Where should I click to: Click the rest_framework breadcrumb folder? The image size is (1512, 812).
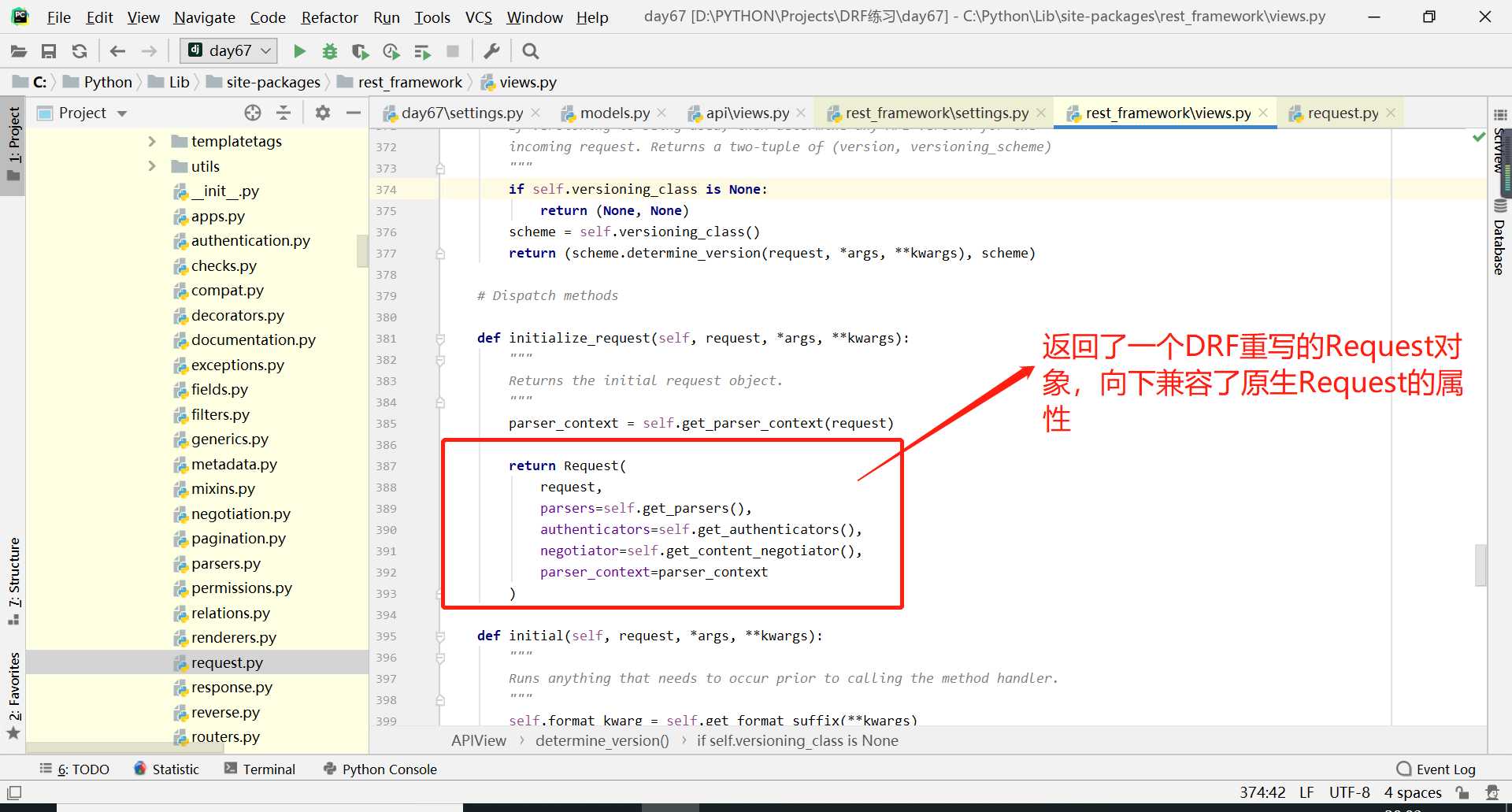click(400, 82)
